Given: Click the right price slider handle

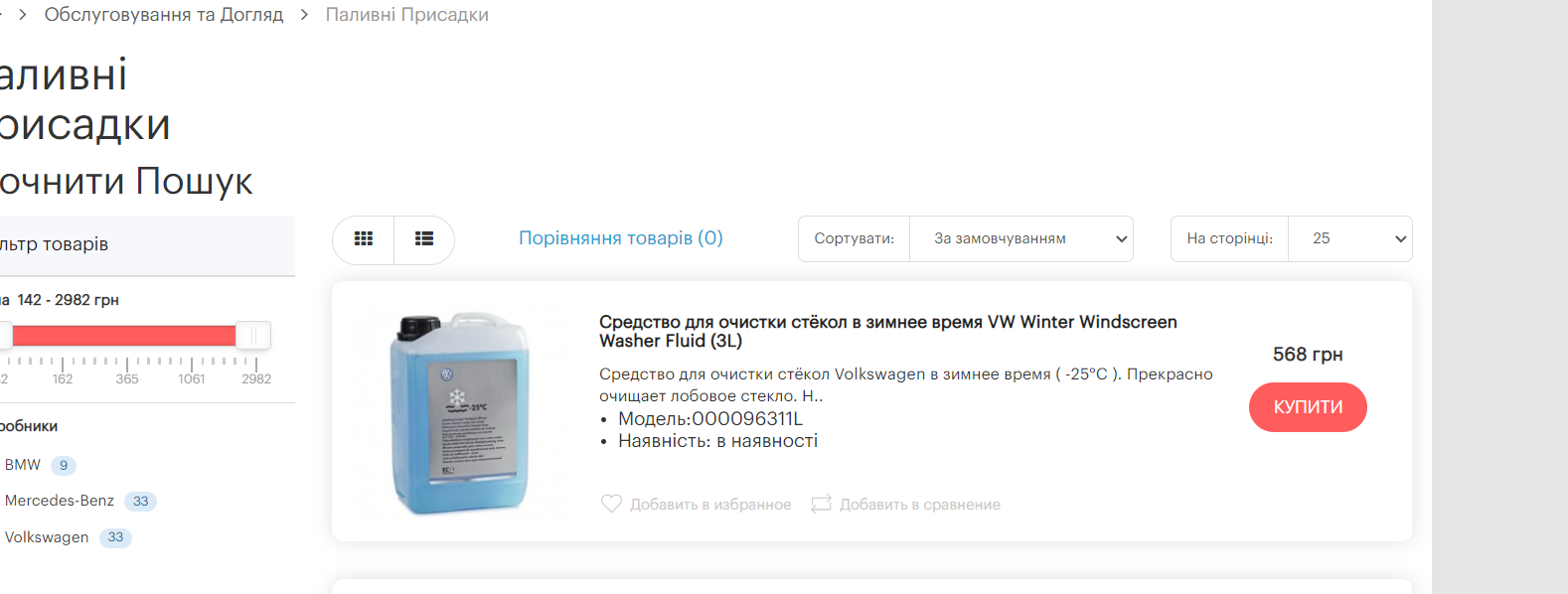Looking at the screenshot, I should [253, 336].
